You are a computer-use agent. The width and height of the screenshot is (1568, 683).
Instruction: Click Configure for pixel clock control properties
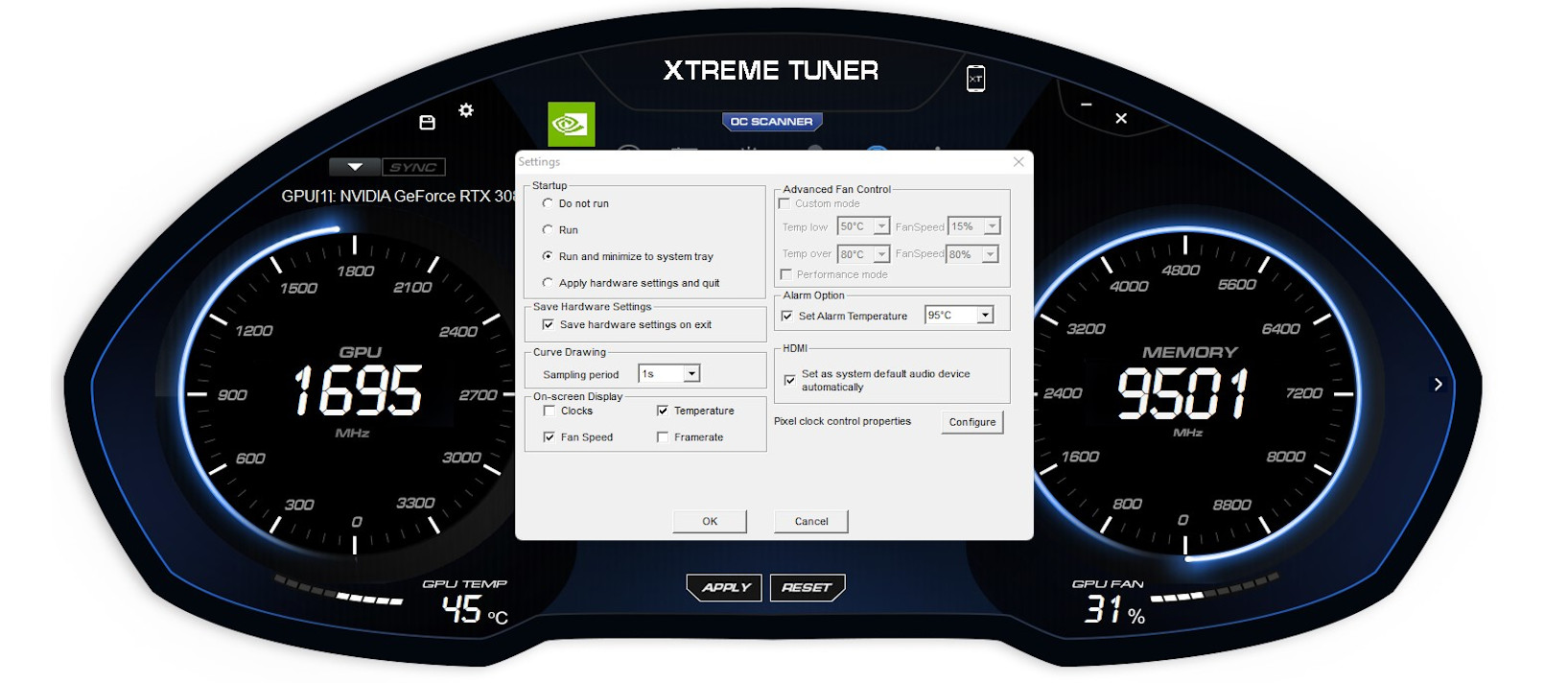pyautogui.click(x=972, y=422)
